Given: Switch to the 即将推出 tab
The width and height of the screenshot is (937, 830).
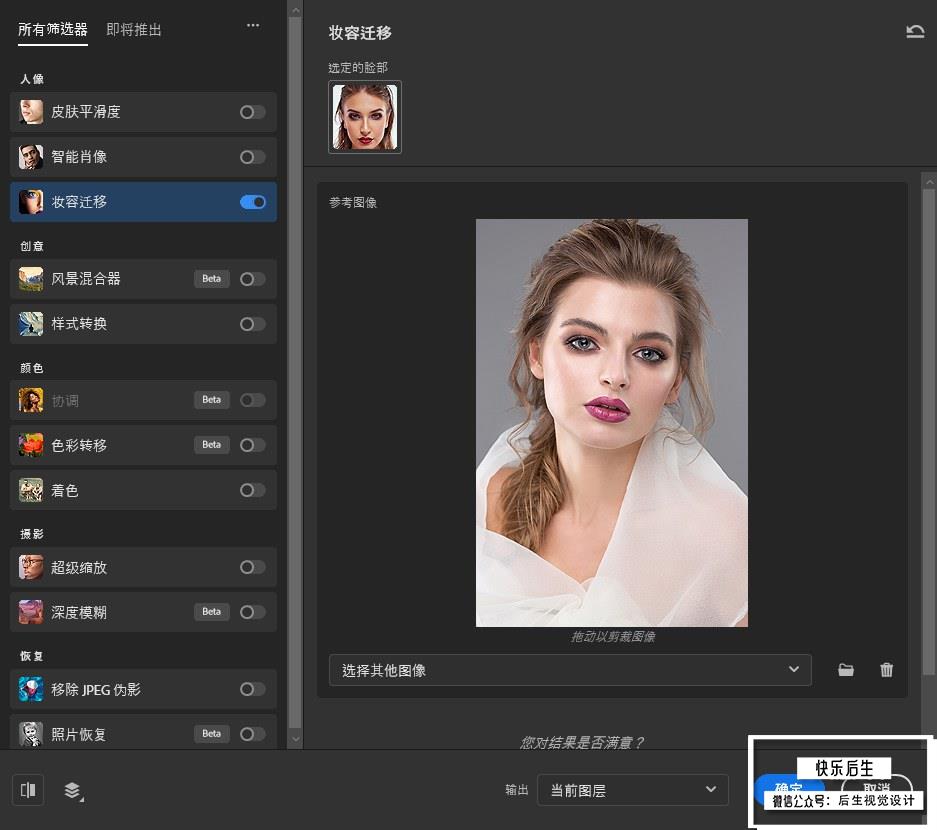Looking at the screenshot, I should [x=134, y=29].
